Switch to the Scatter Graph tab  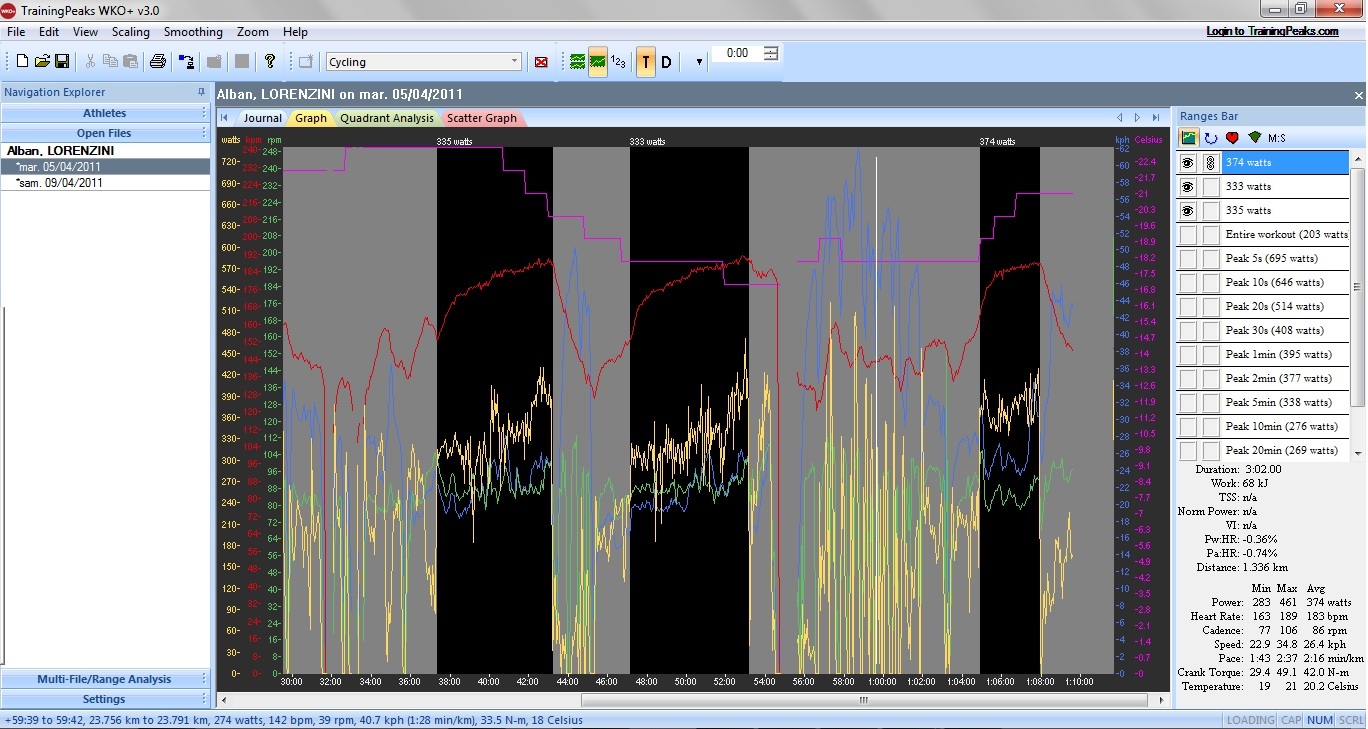pyautogui.click(x=482, y=118)
